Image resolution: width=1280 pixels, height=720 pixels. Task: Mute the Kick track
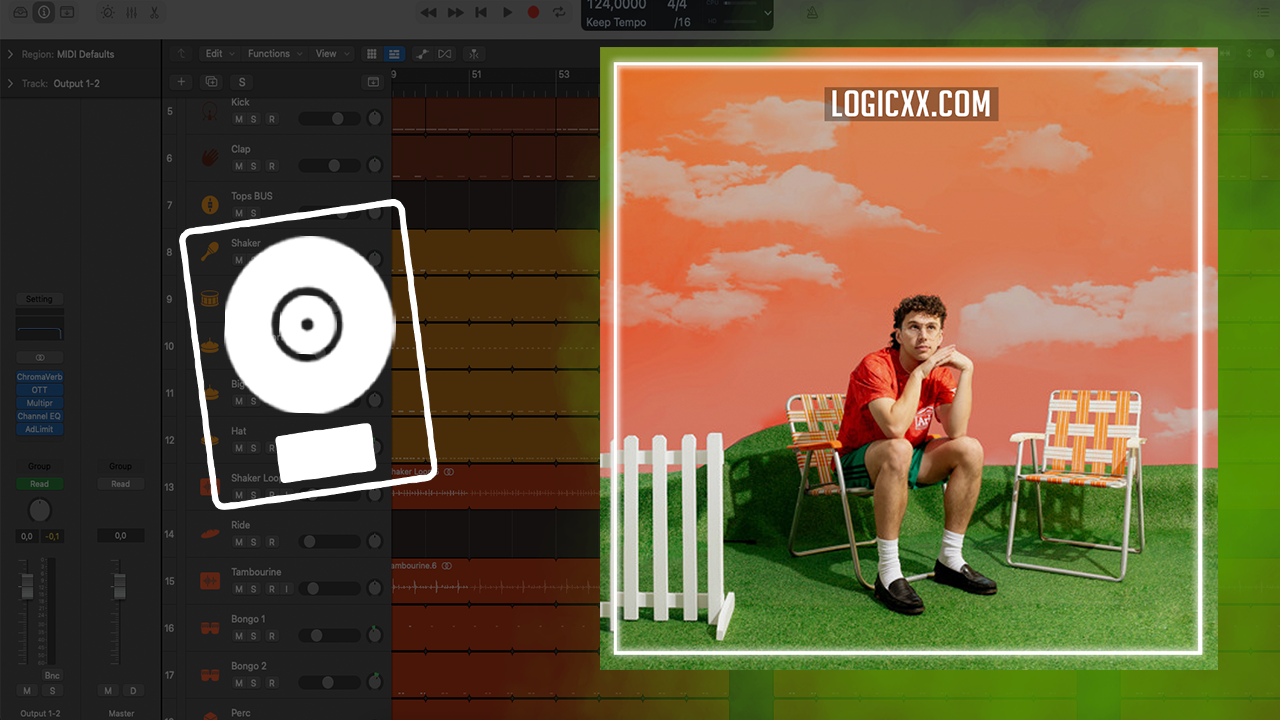(238, 119)
